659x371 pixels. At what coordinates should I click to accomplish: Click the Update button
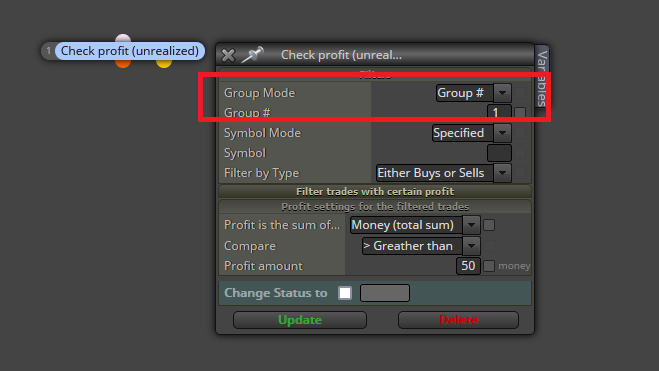click(300, 320)
